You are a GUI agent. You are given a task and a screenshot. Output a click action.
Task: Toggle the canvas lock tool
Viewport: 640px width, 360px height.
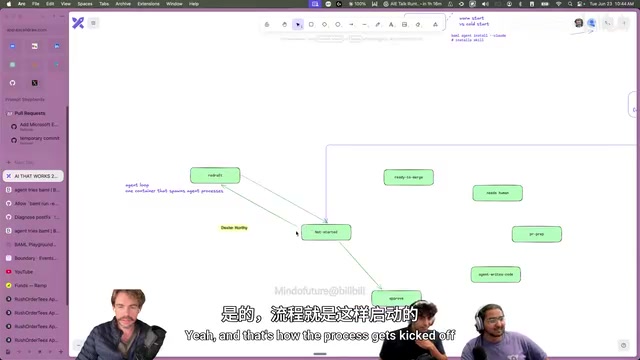267,24
